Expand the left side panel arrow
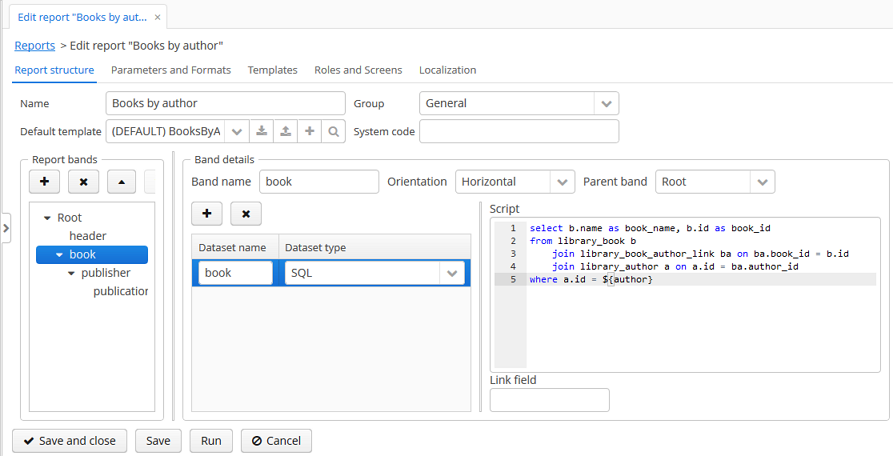This screenshot has height=456, width=893. click(5, 228)
